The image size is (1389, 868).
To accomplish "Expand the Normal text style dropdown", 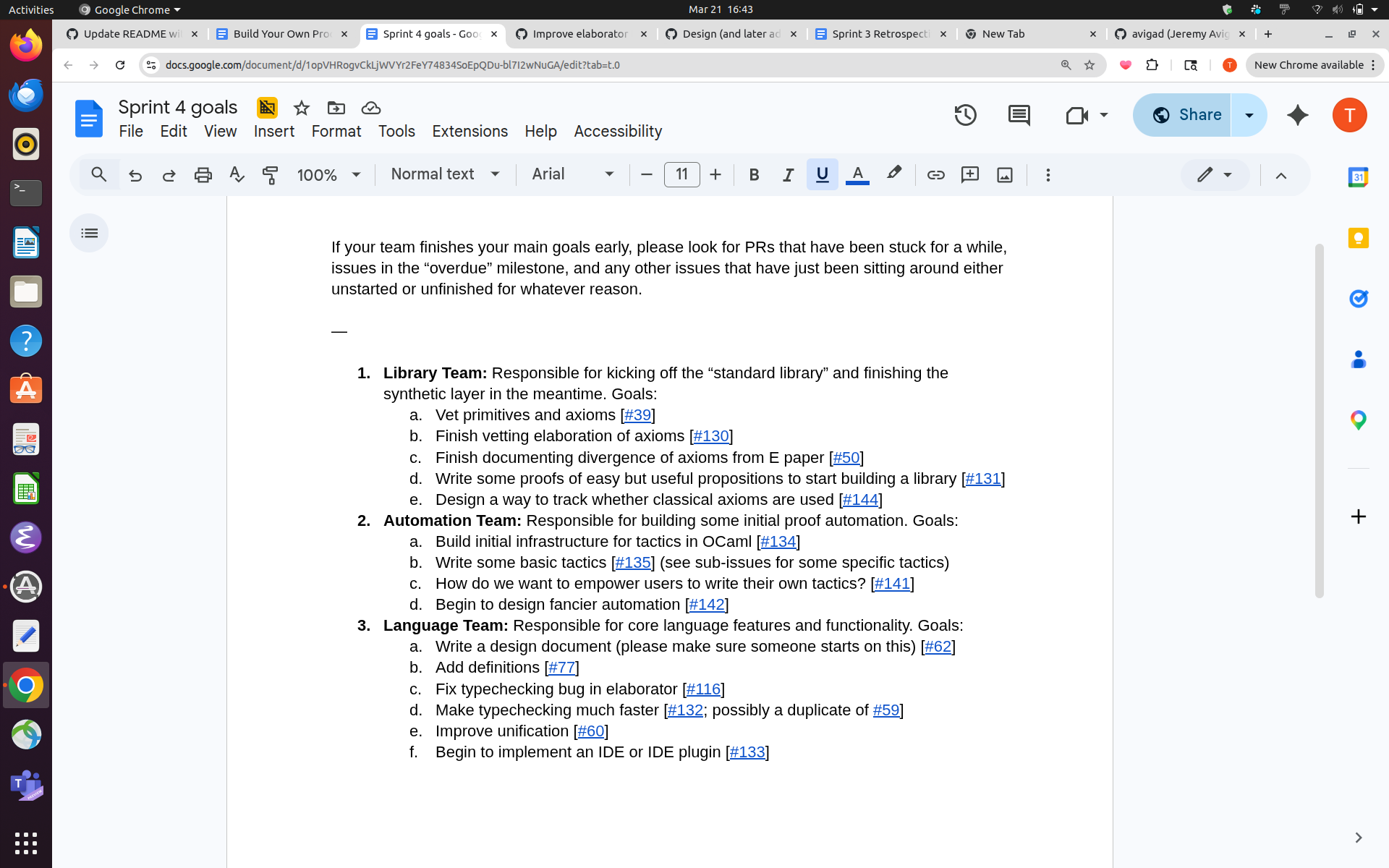I will pos(445,174).
